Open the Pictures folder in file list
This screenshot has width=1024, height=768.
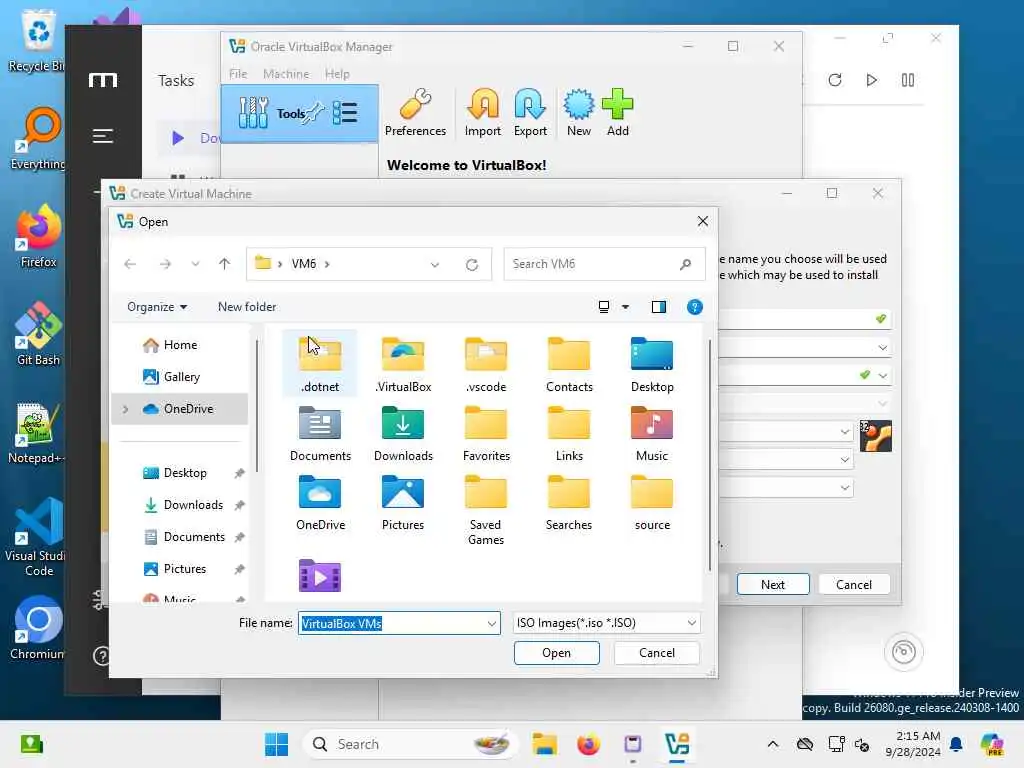[x=403, y=503]
